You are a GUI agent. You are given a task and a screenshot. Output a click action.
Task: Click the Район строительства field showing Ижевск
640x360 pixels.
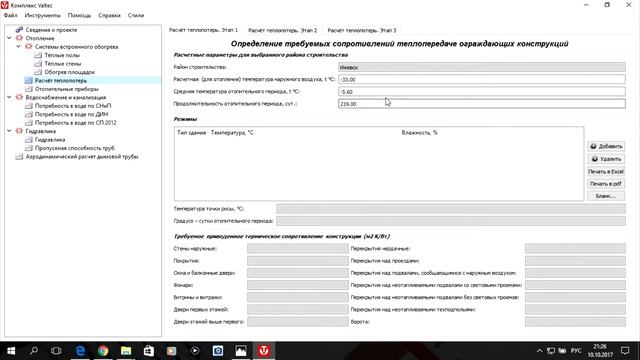click(482, 67)
